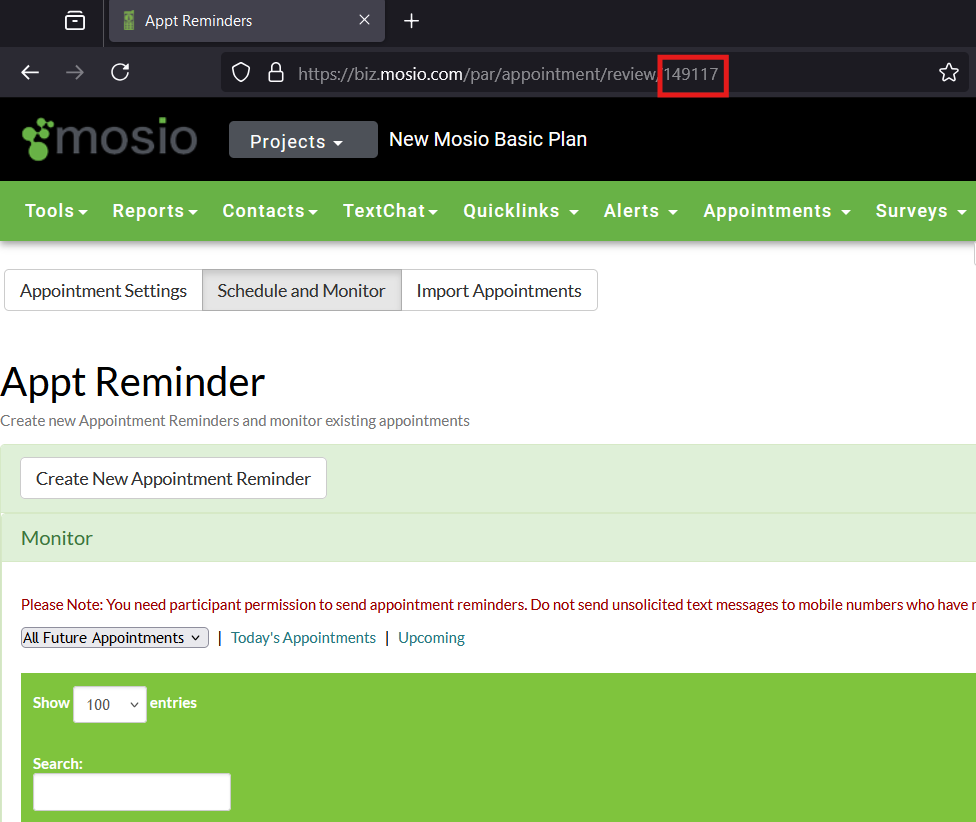Click the Appt Reminder page heading
Screen dimensions: 976x822
pyautogui.click(x=133, y=382)
